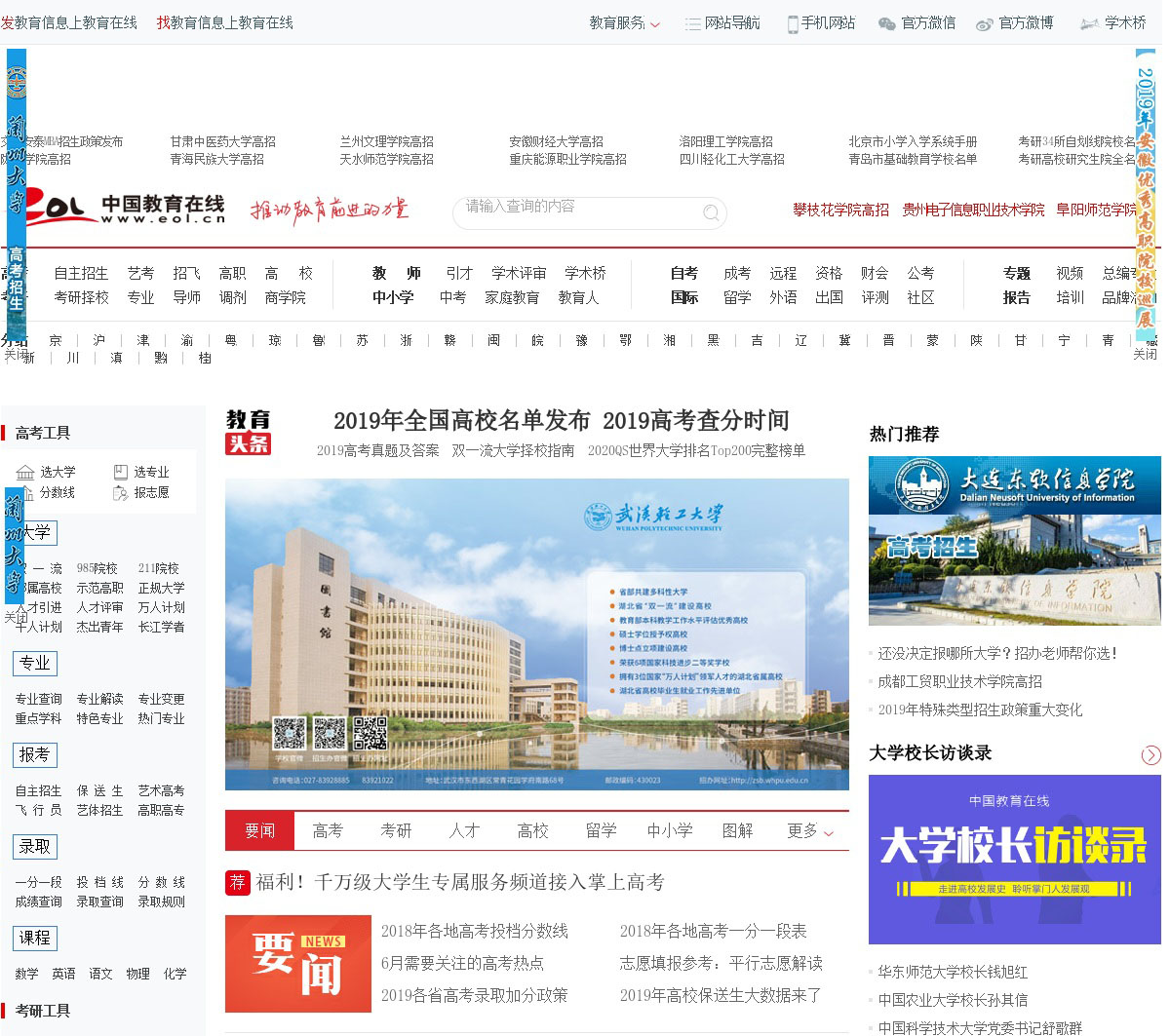Open 2020QS世界大学排名Top200完整榜单 link
This screenshot has width=1170, height=1036.
point(696,451)
